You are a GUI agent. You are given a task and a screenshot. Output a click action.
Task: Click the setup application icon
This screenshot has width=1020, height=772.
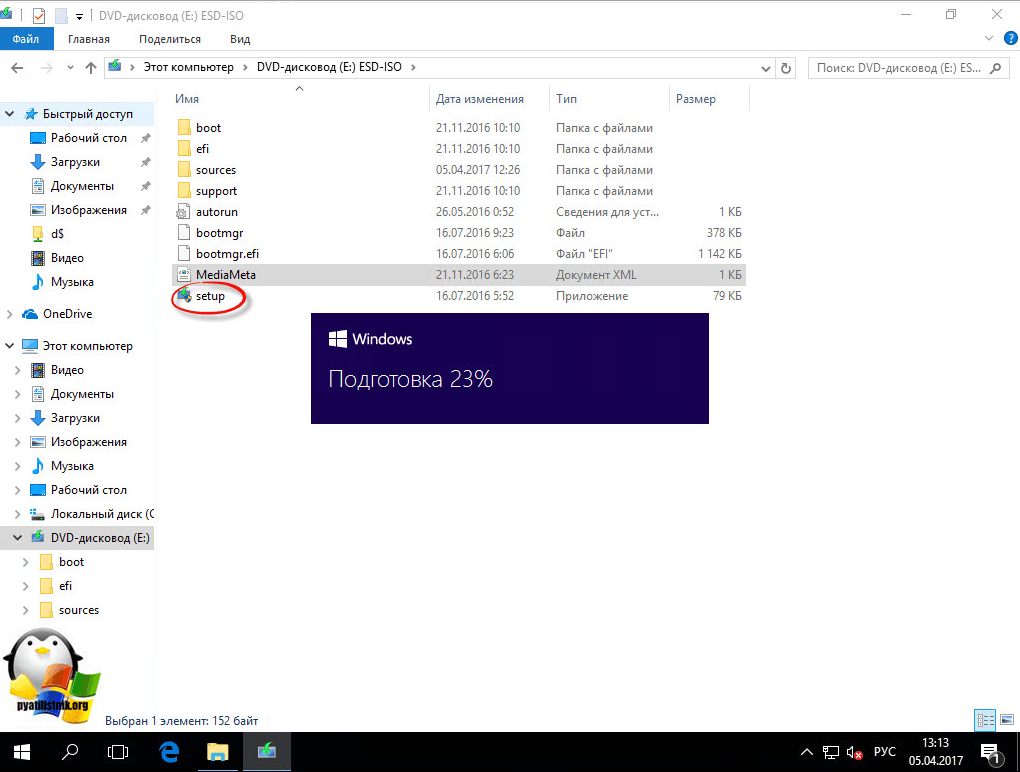point(183,296)
